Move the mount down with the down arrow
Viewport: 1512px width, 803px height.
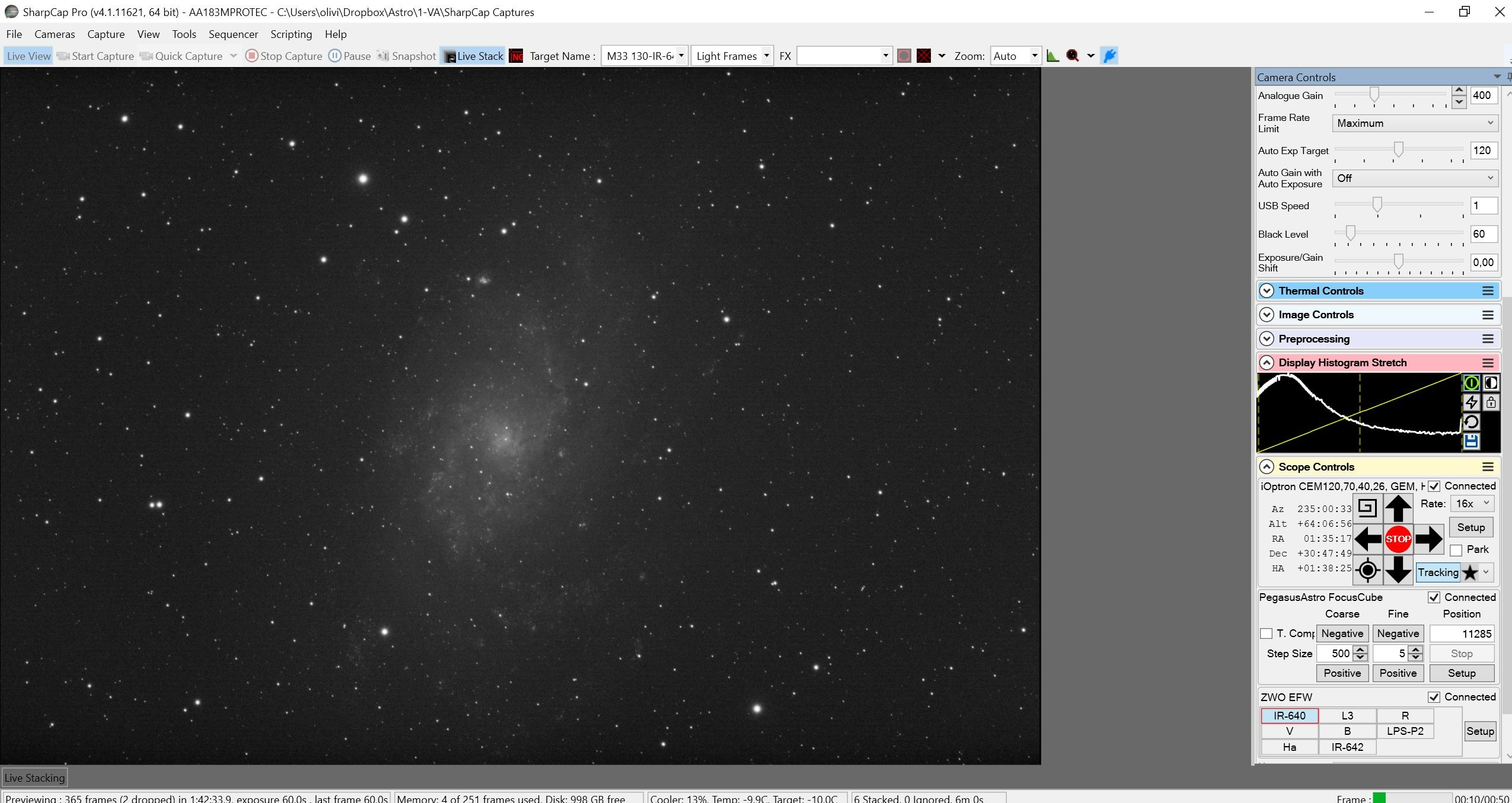point(1398,570)
